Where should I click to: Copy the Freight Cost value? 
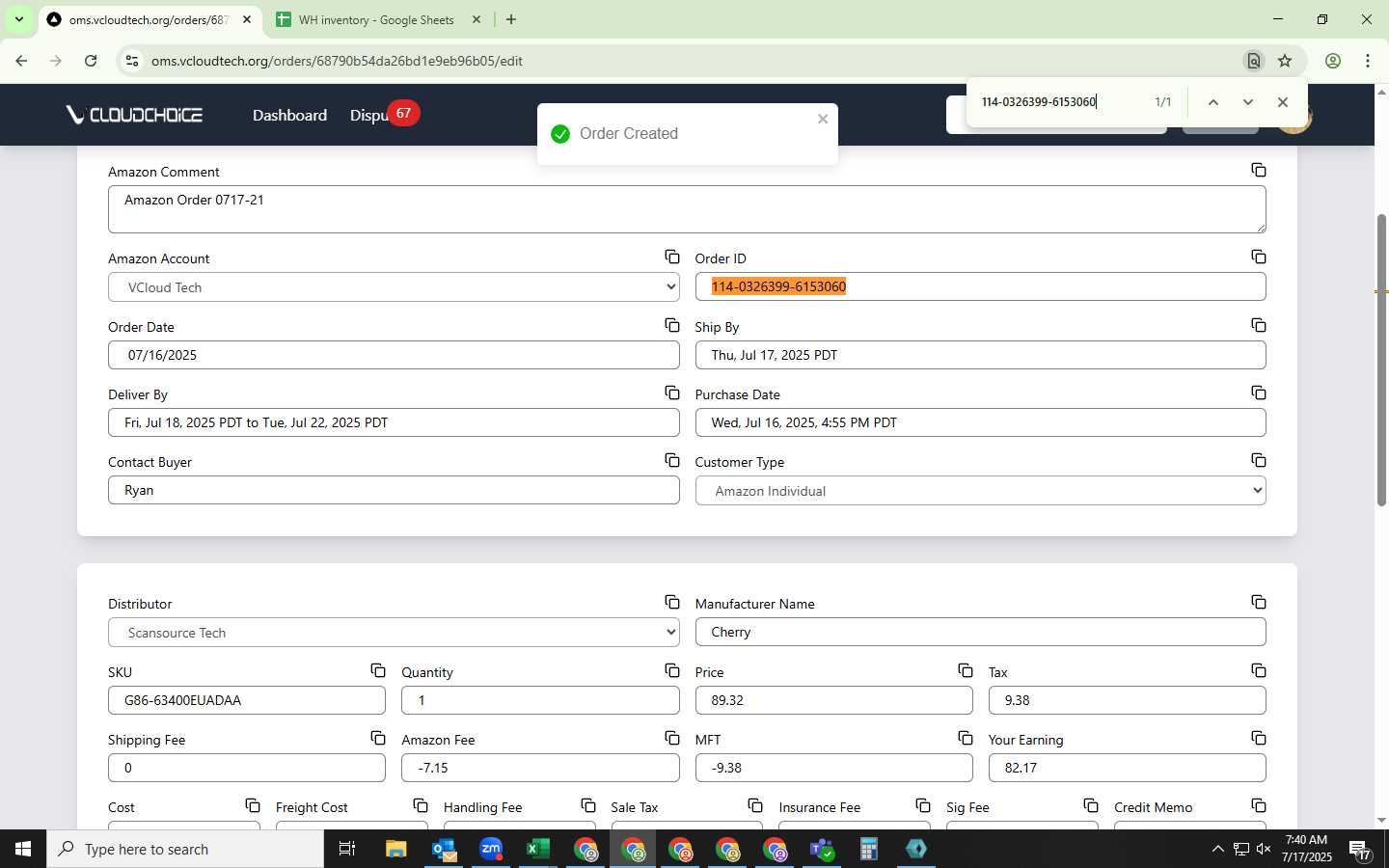point(421,805)
